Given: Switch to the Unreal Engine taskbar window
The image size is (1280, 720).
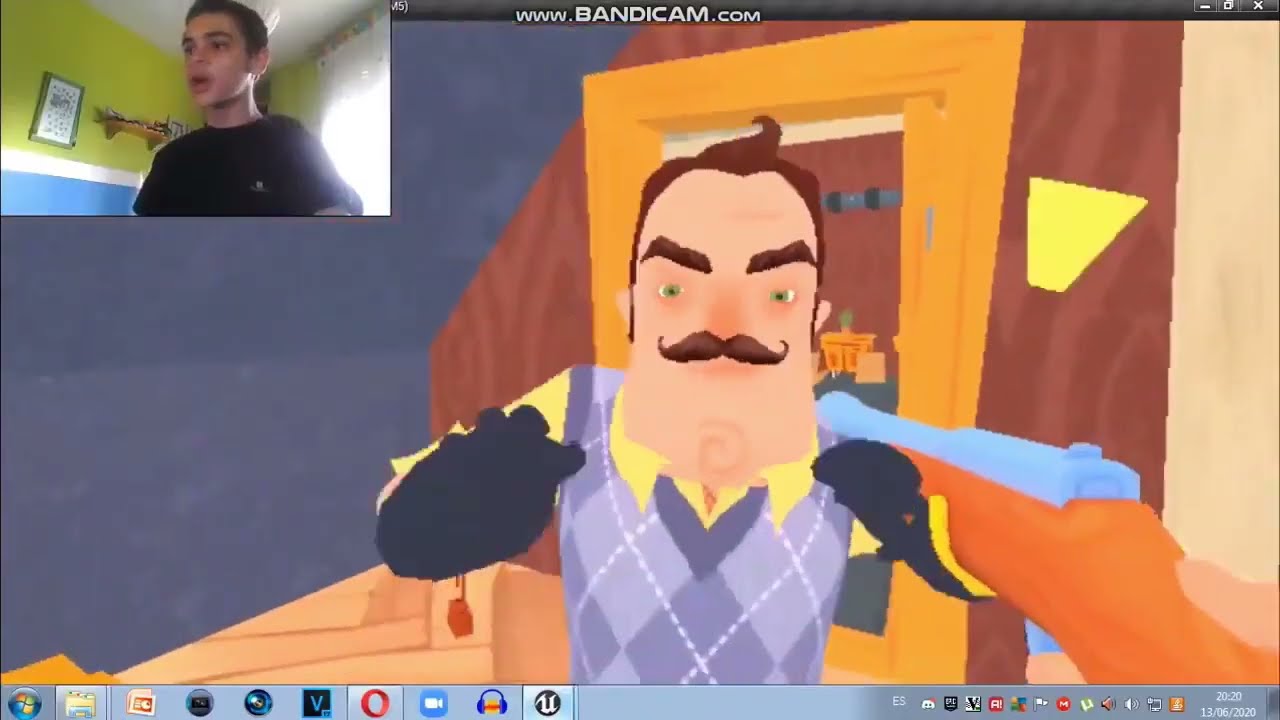Looking at the screenshot, I should point(547,703).
